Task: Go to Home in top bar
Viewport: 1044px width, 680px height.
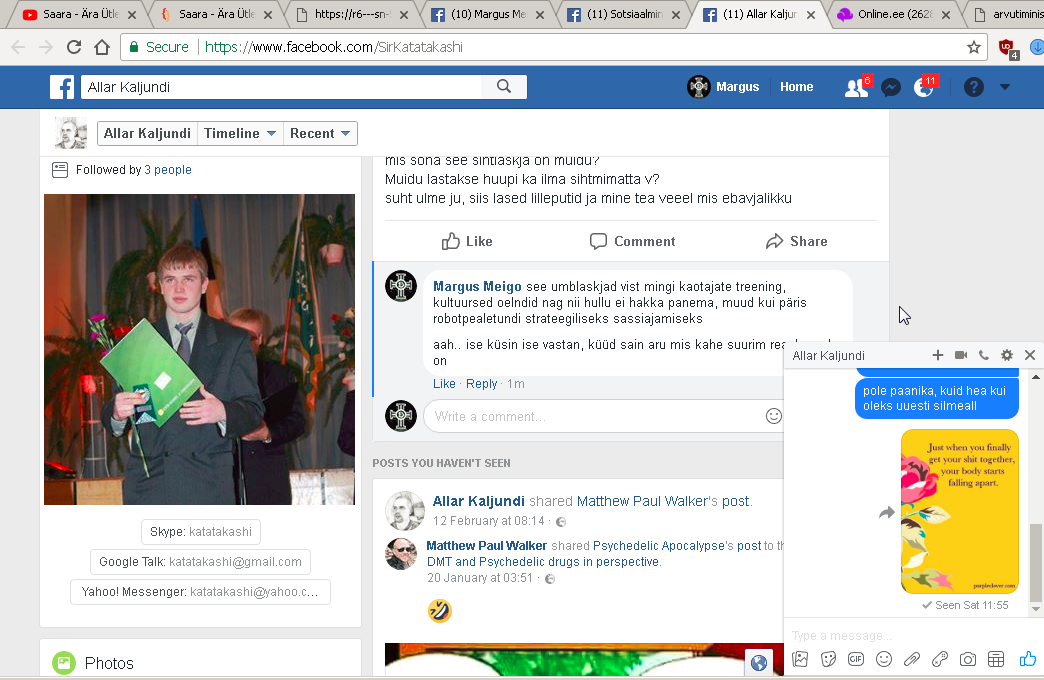Action: pos(796,87)
